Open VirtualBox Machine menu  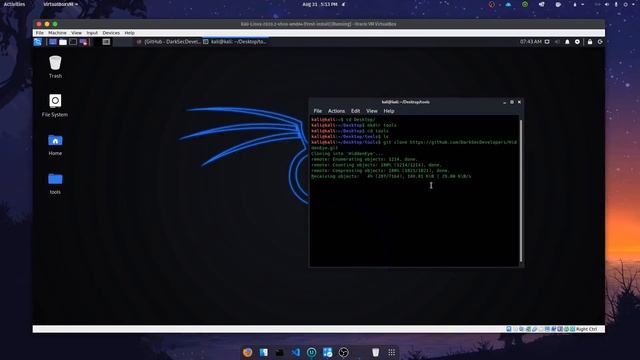coord(57,33)
